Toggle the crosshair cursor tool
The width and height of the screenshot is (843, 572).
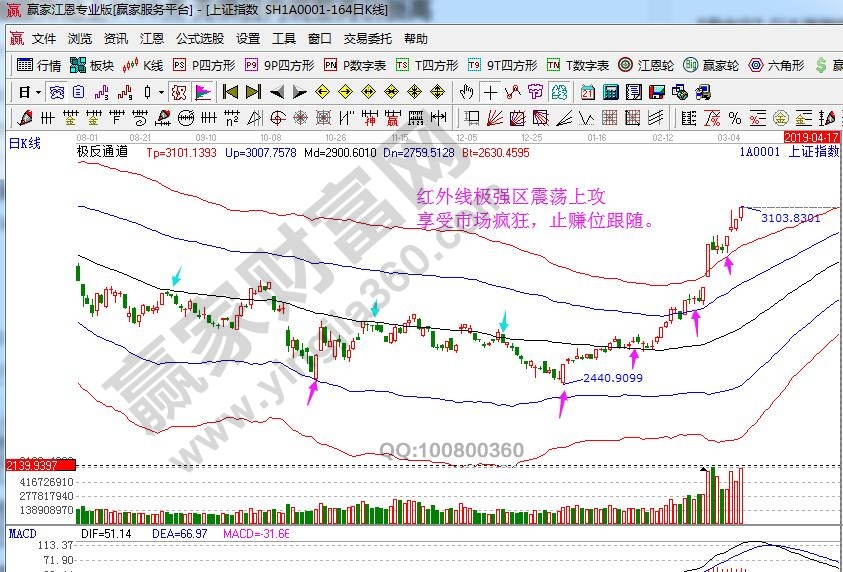(489, 92)
